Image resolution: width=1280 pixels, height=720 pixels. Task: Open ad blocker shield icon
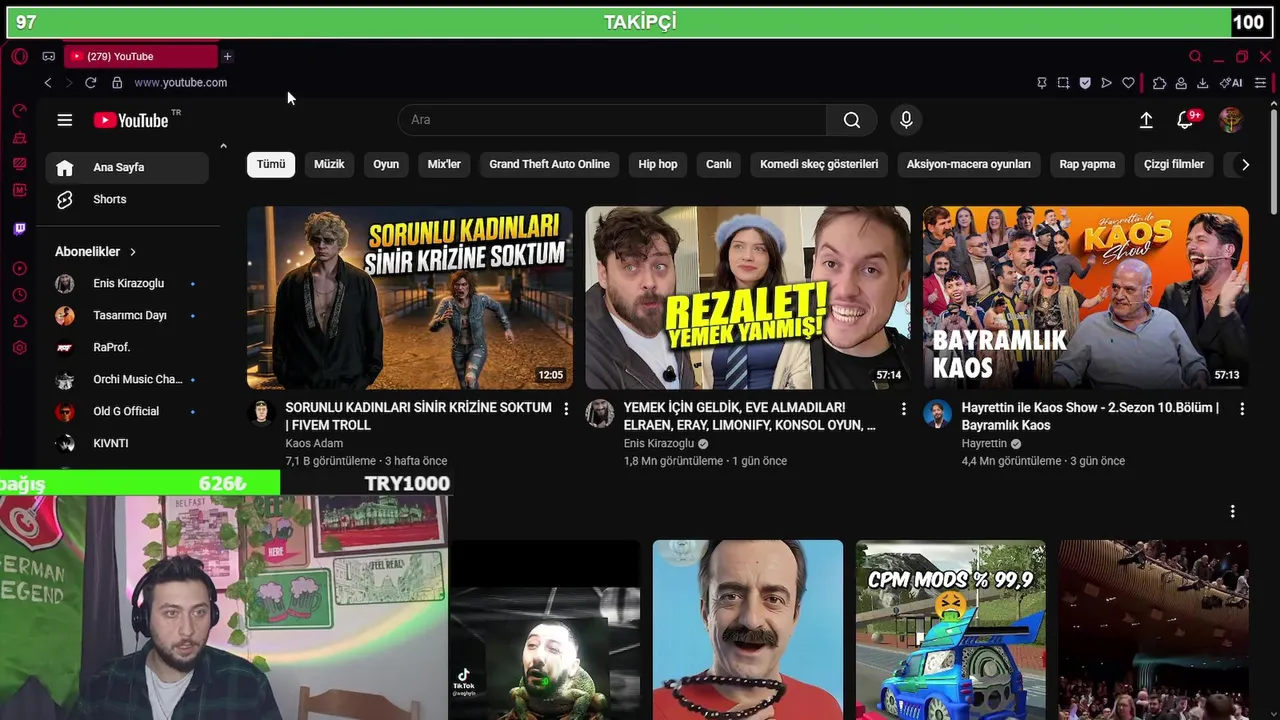[x=1085, y=83]
